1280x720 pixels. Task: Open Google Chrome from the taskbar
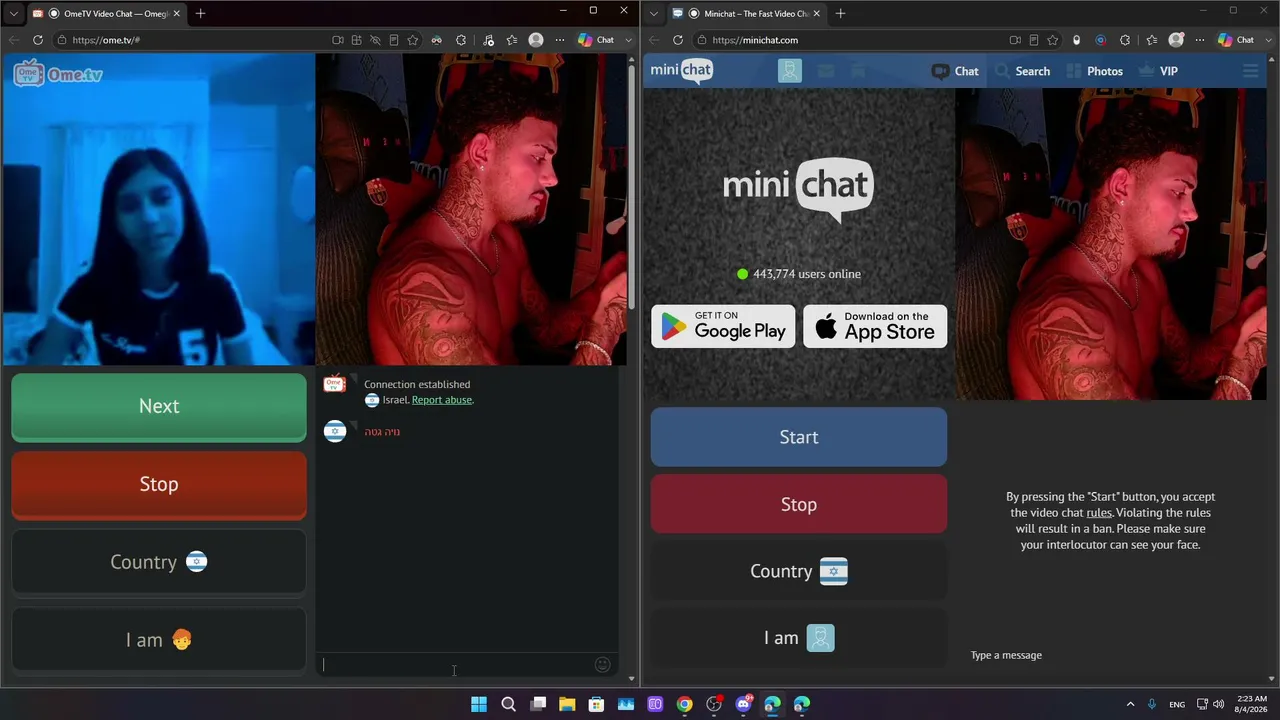click(x=684, y=704)
